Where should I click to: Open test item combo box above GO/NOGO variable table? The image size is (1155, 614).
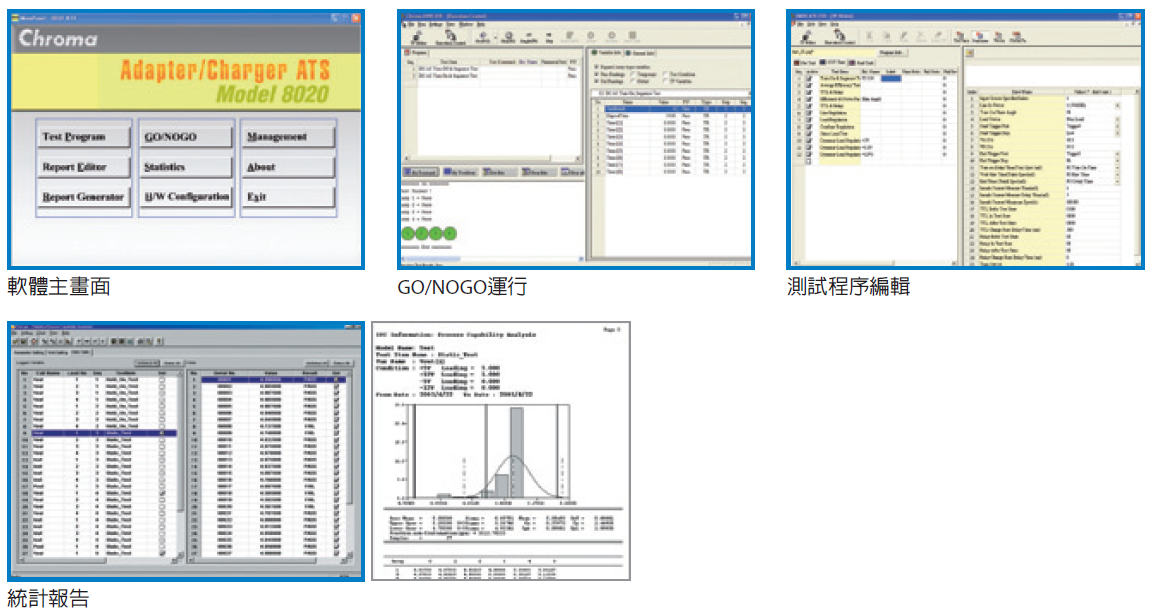672,93
